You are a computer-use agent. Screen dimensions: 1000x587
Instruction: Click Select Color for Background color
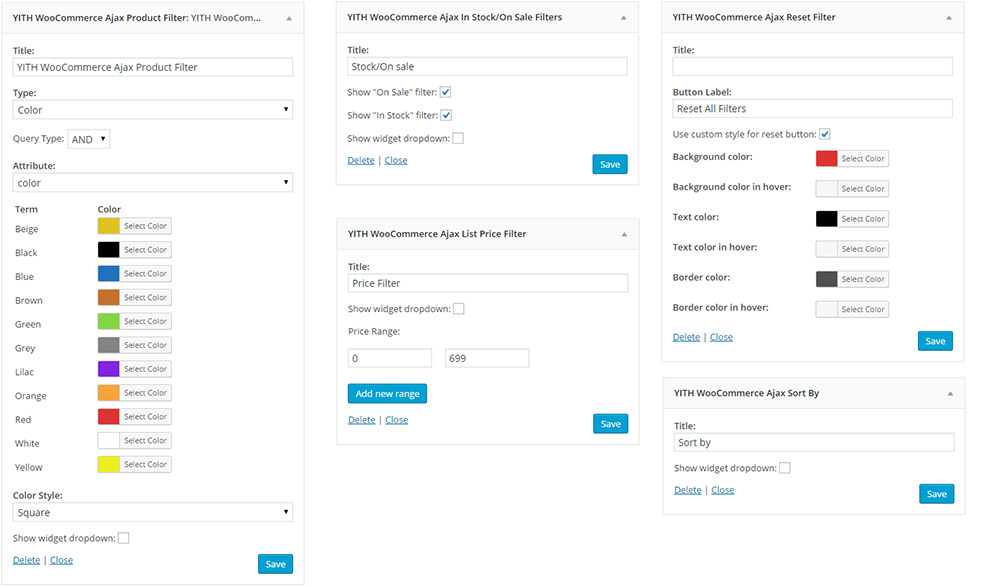point(863,158)
